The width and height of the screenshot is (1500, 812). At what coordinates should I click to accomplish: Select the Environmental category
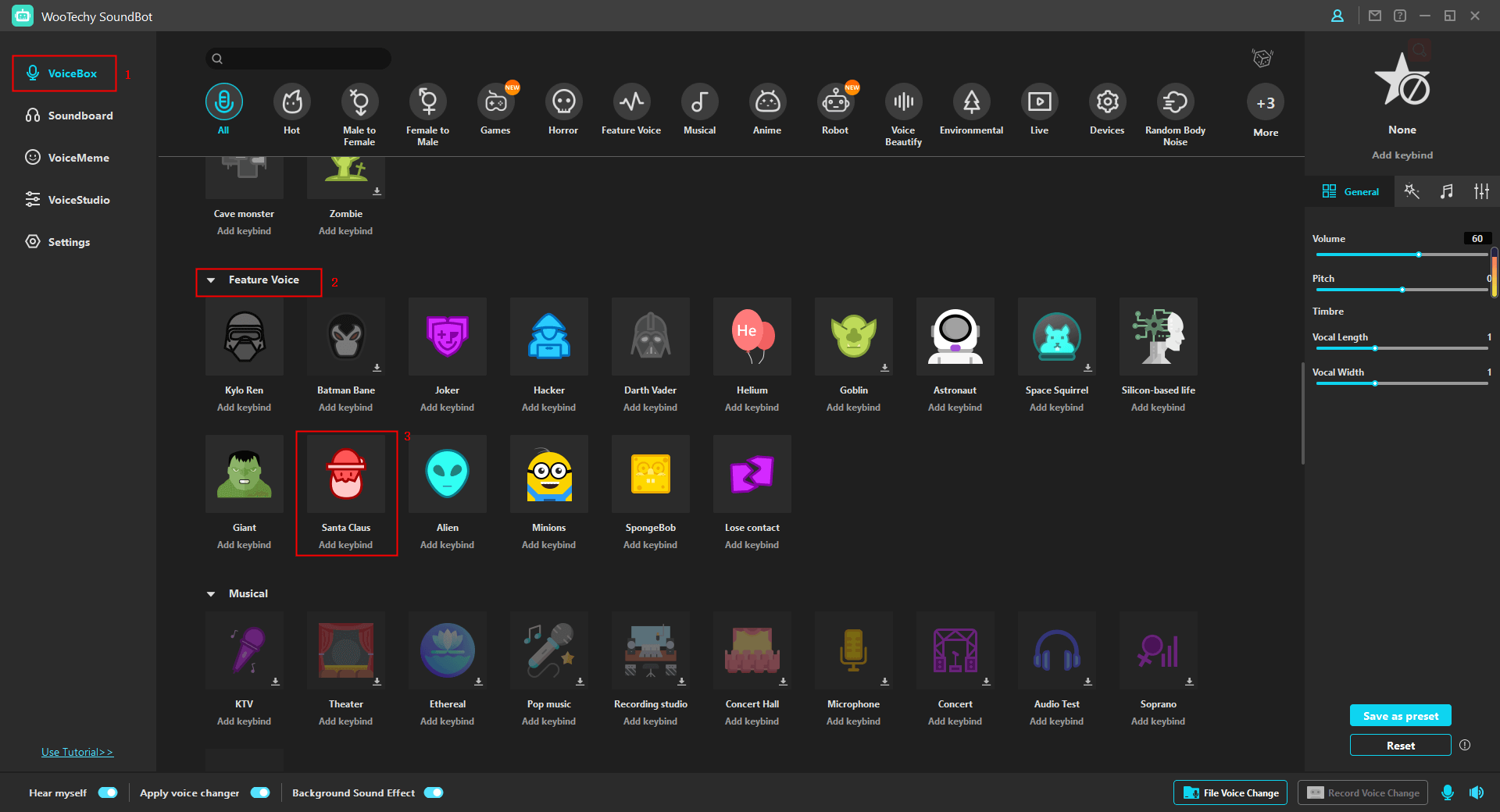pos(971,101)
